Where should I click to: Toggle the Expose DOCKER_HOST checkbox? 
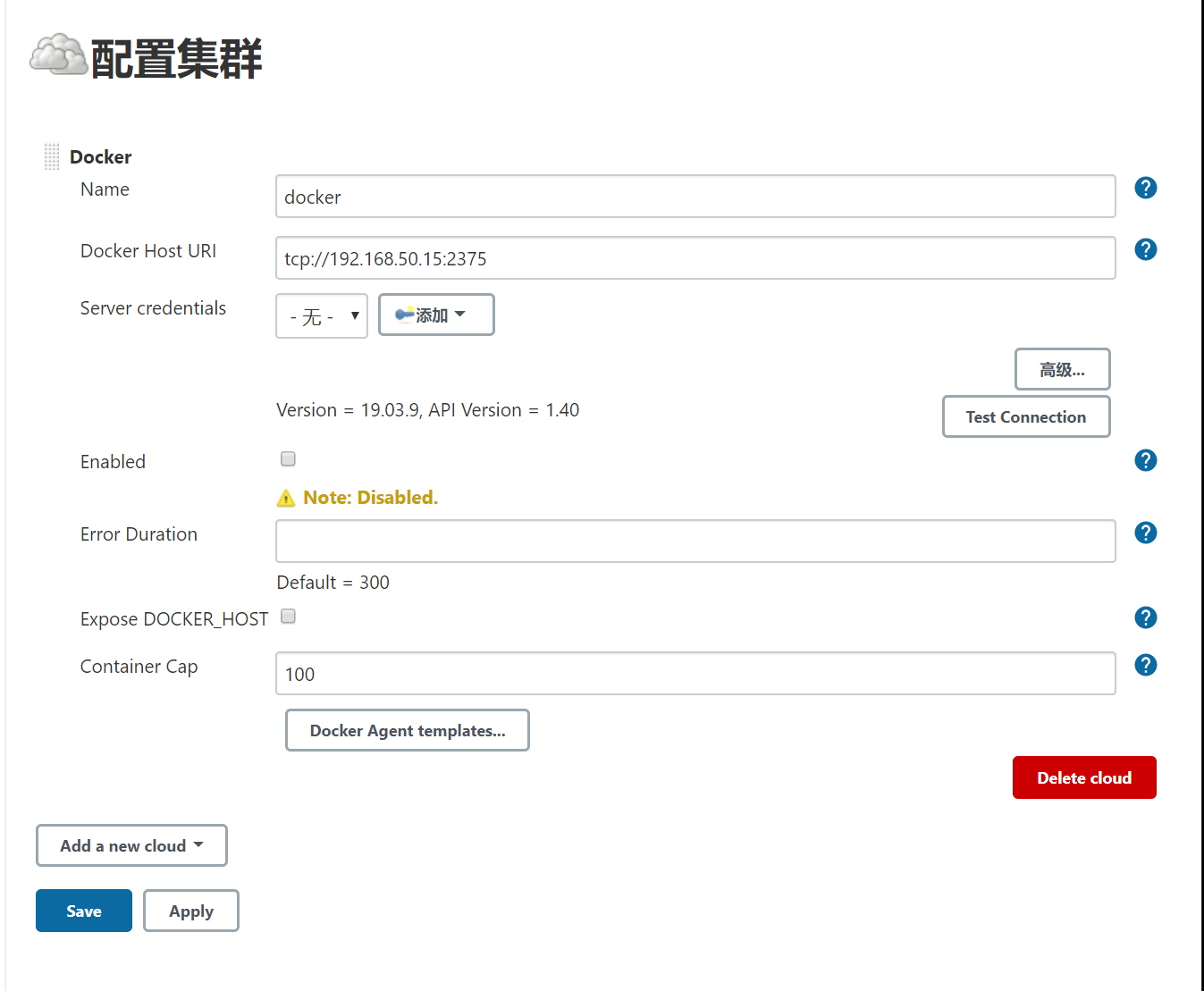coord(288,616)
